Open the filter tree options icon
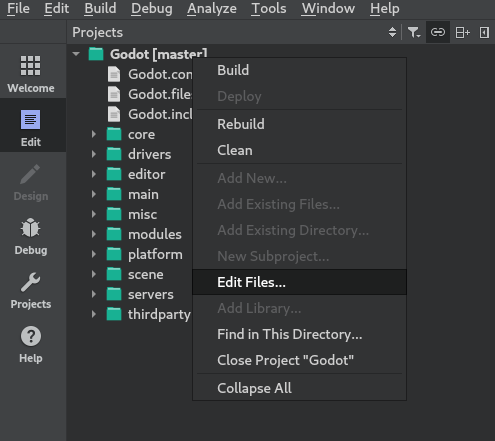This screenshot has height=441, width=495. click(x=414, y=32)
